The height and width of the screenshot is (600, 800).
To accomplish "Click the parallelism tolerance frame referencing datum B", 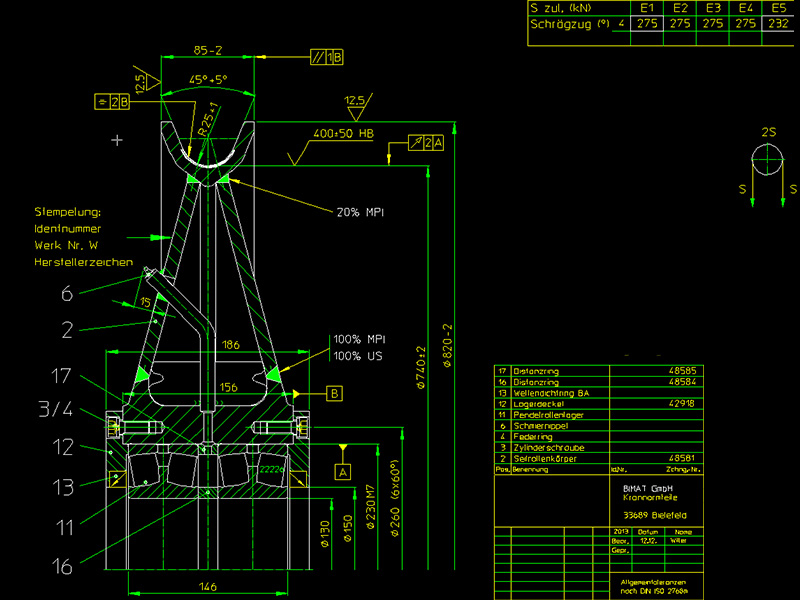I will coord(327,57).
